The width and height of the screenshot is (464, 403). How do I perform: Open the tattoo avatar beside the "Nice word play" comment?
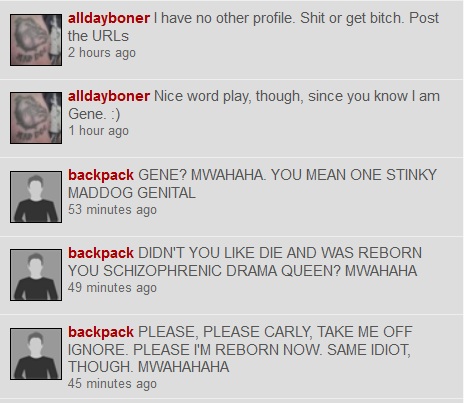36,118
